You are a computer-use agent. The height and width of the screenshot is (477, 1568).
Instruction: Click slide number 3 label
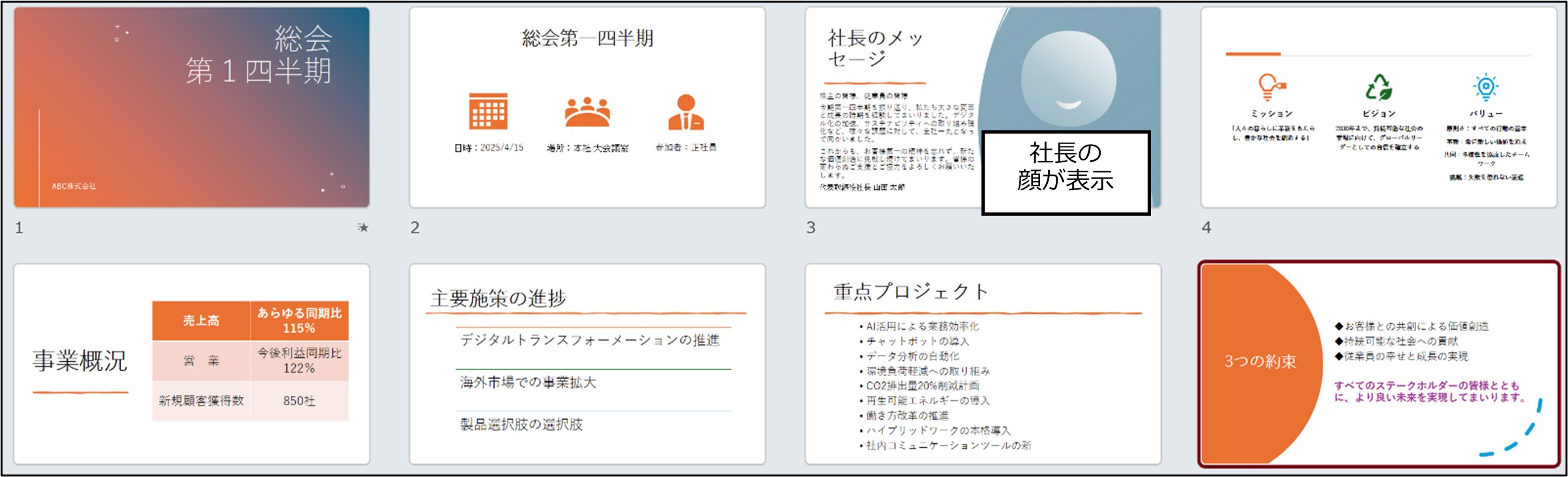(x=811, y=227)
